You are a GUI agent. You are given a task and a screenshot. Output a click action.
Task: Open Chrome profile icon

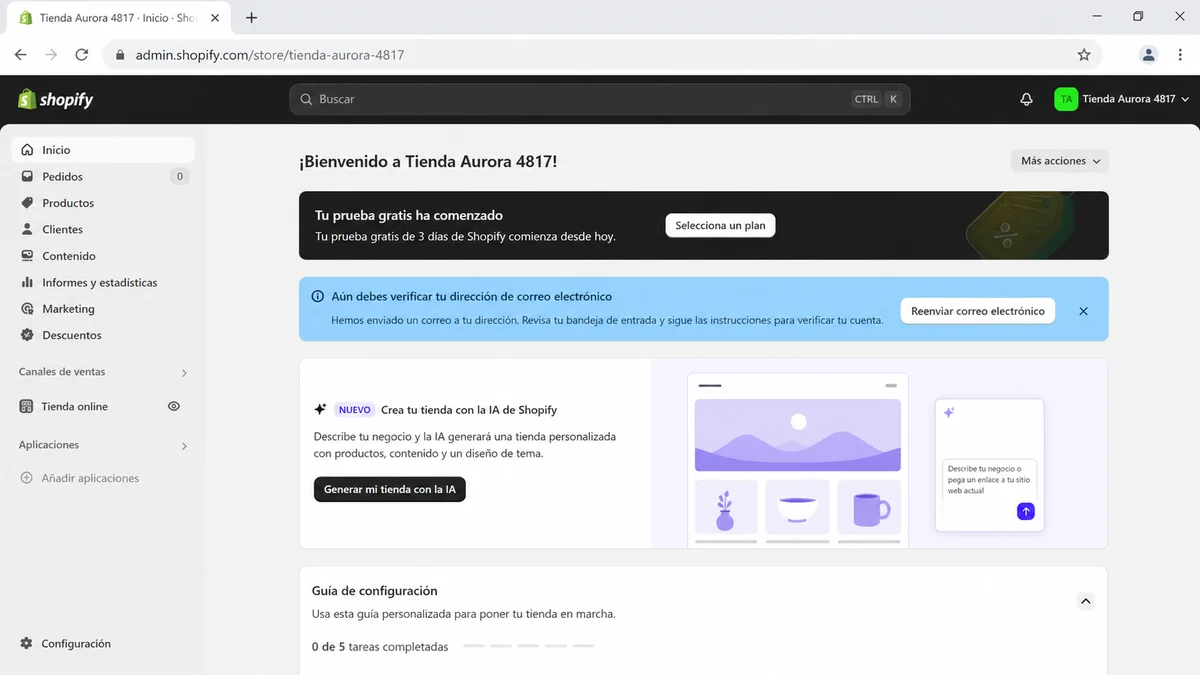click(1149, 55)
